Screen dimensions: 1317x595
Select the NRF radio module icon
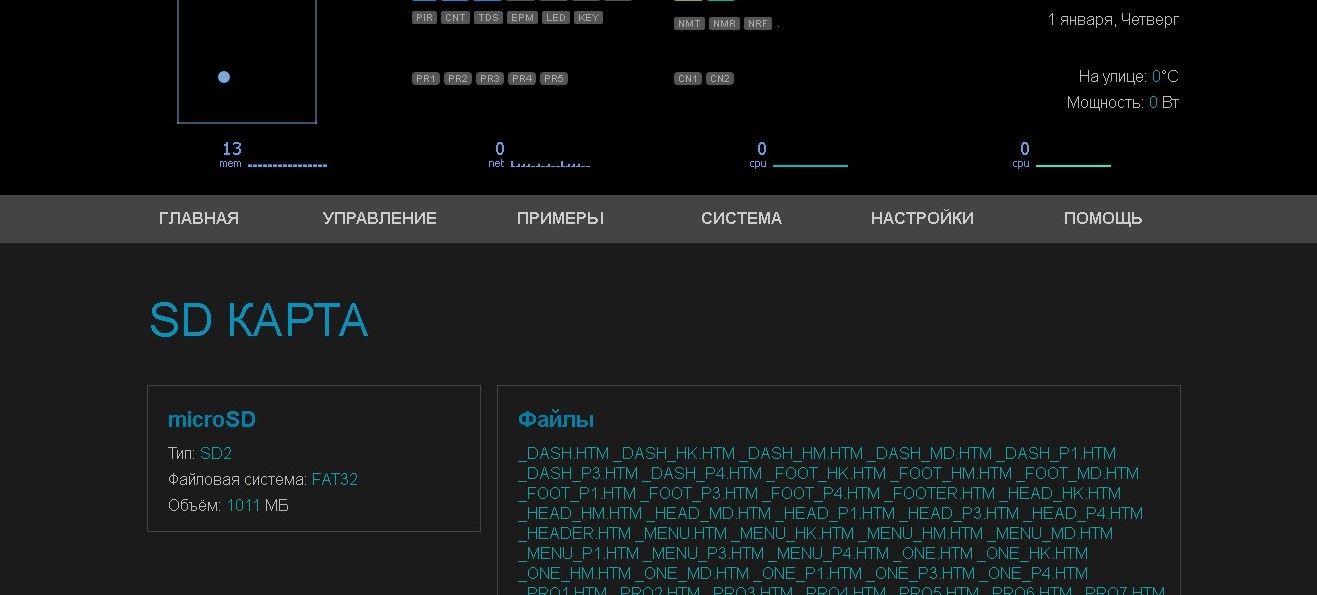point(758,23)
